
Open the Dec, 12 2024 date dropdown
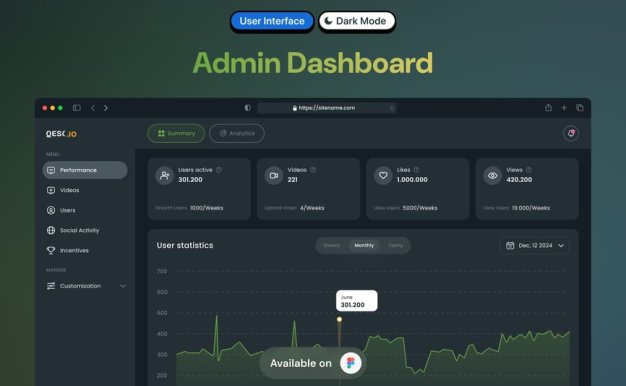coord(535,245)
